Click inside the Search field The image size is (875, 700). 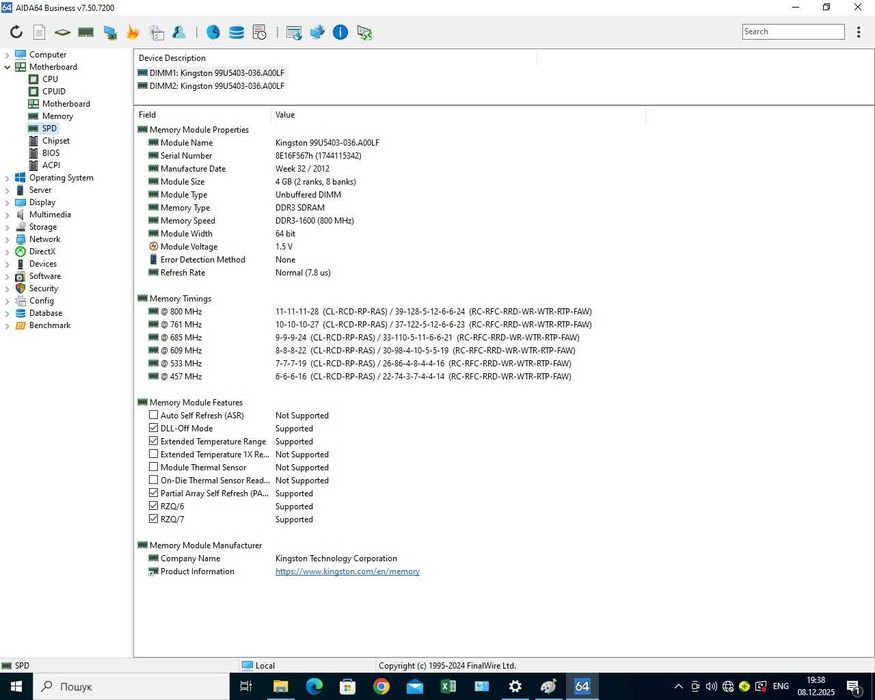793,32
